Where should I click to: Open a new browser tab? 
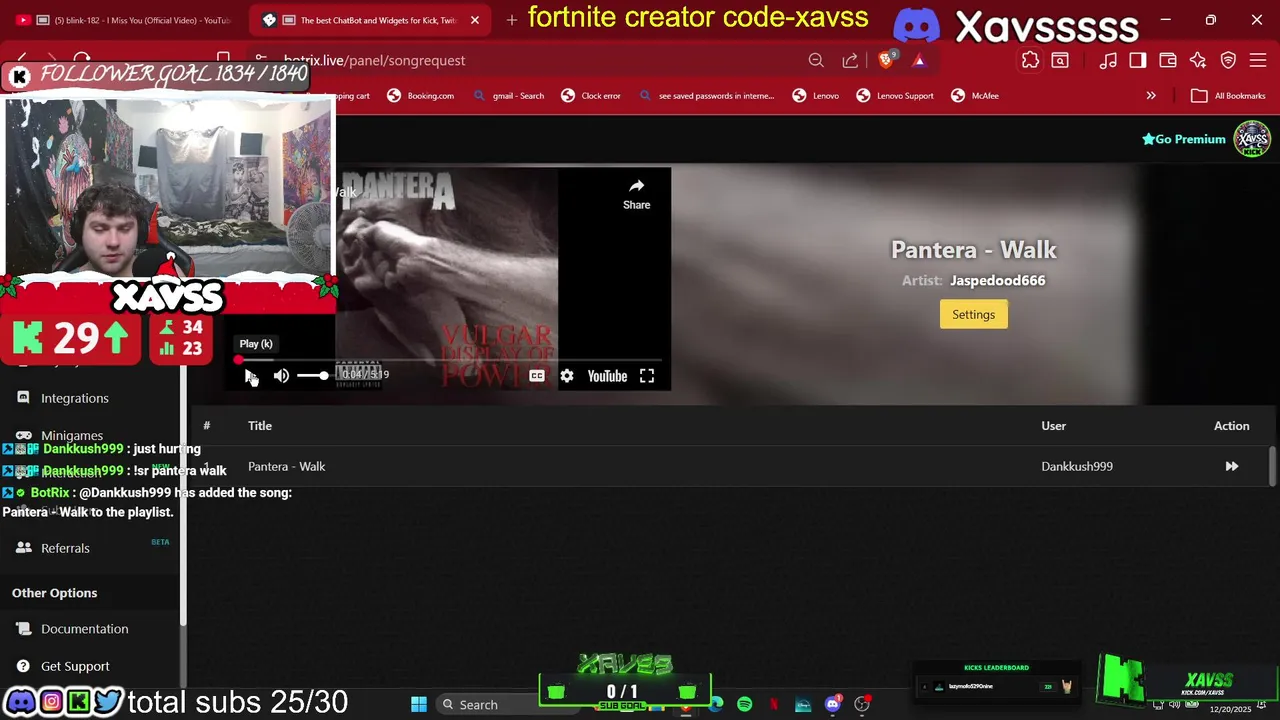pyautogui.click(x=512, y=20)
